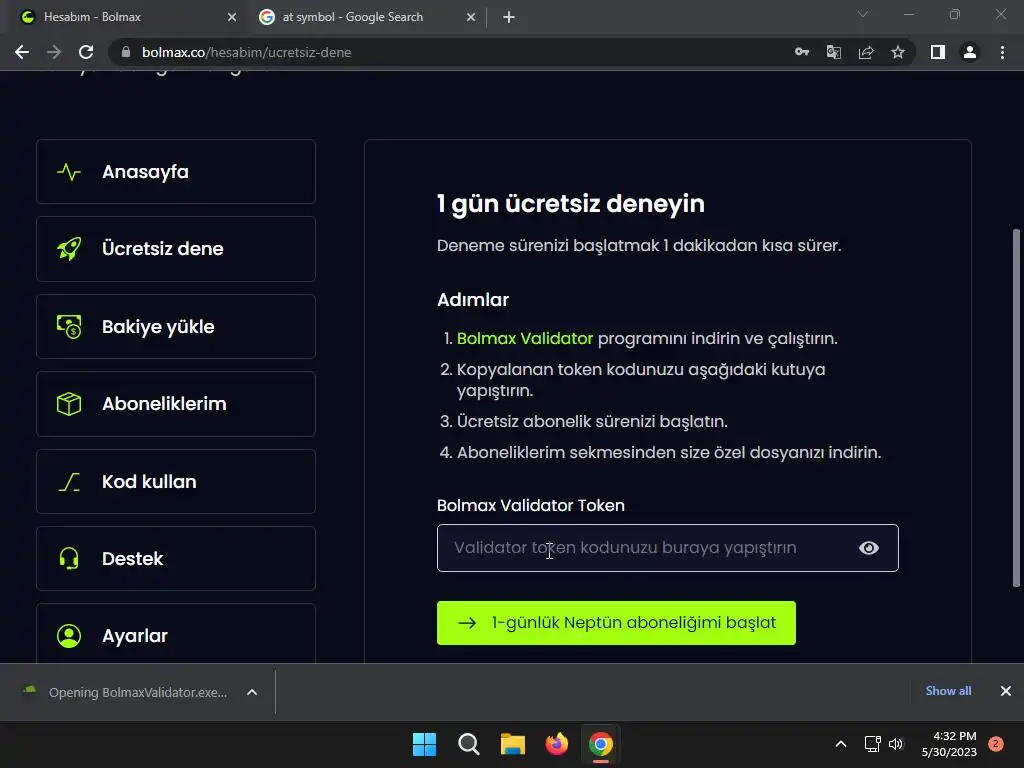Open a new browser tab
The width and height of the screenshot is (1024, 768).
click(509, 17)
